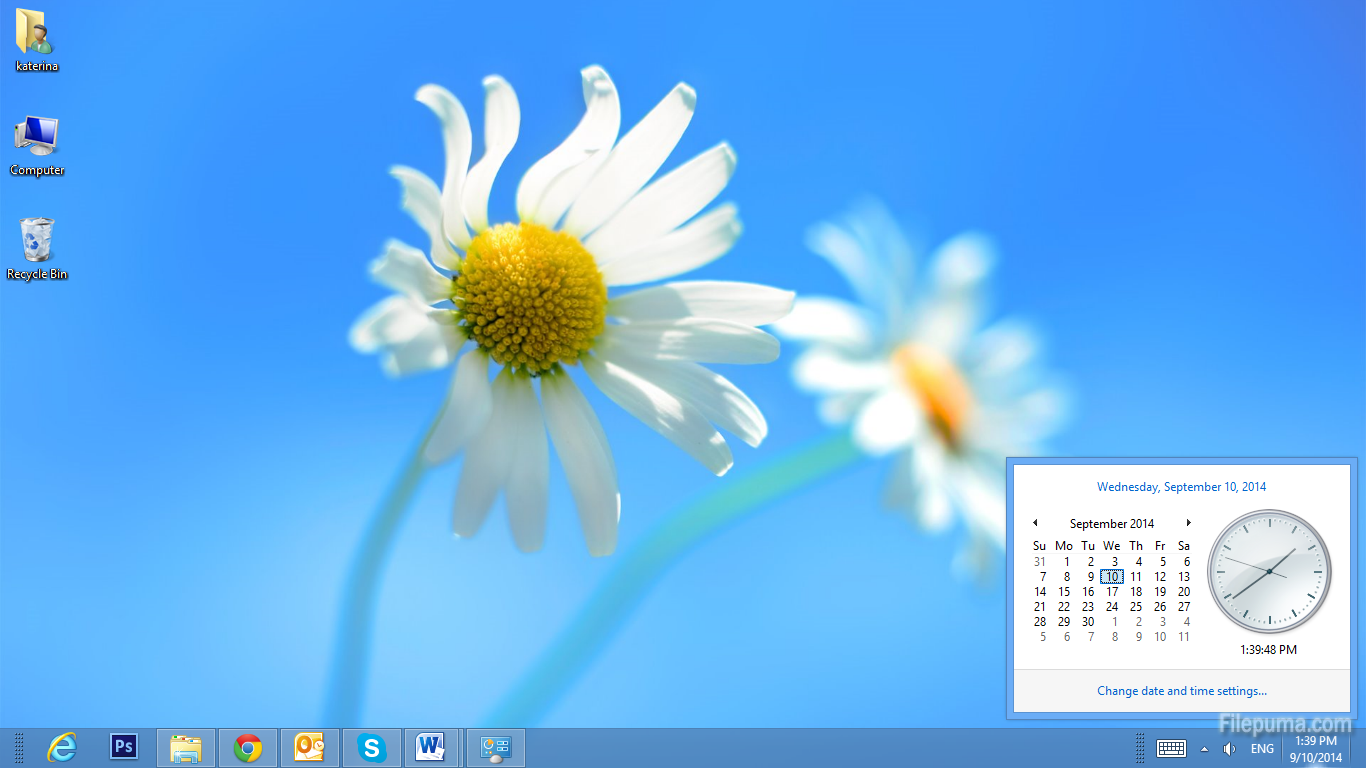Show hidden icons in the system tray
The width and height of the screenshot is (1366, 768).
[1204, 749]
